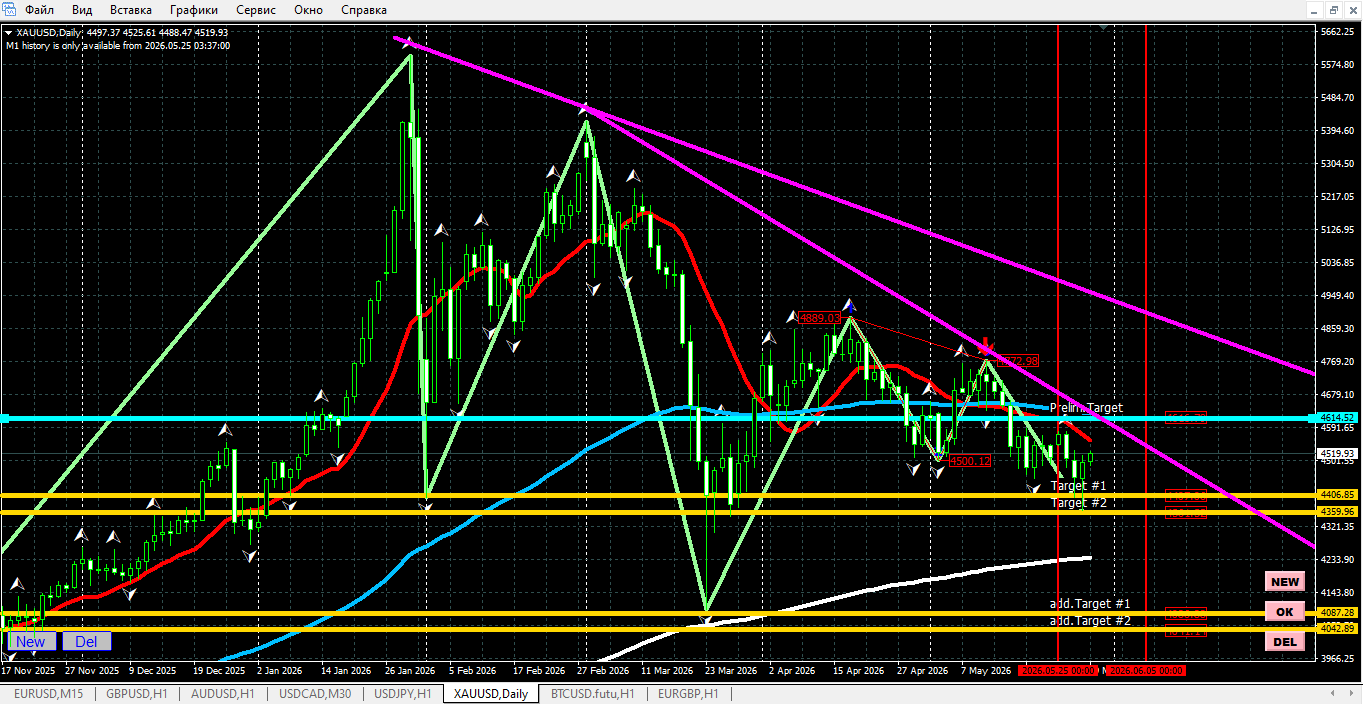Select the add.Target #1 label
The width and height of the screenshot is (1363, 705).
[x=1090, y=604]
